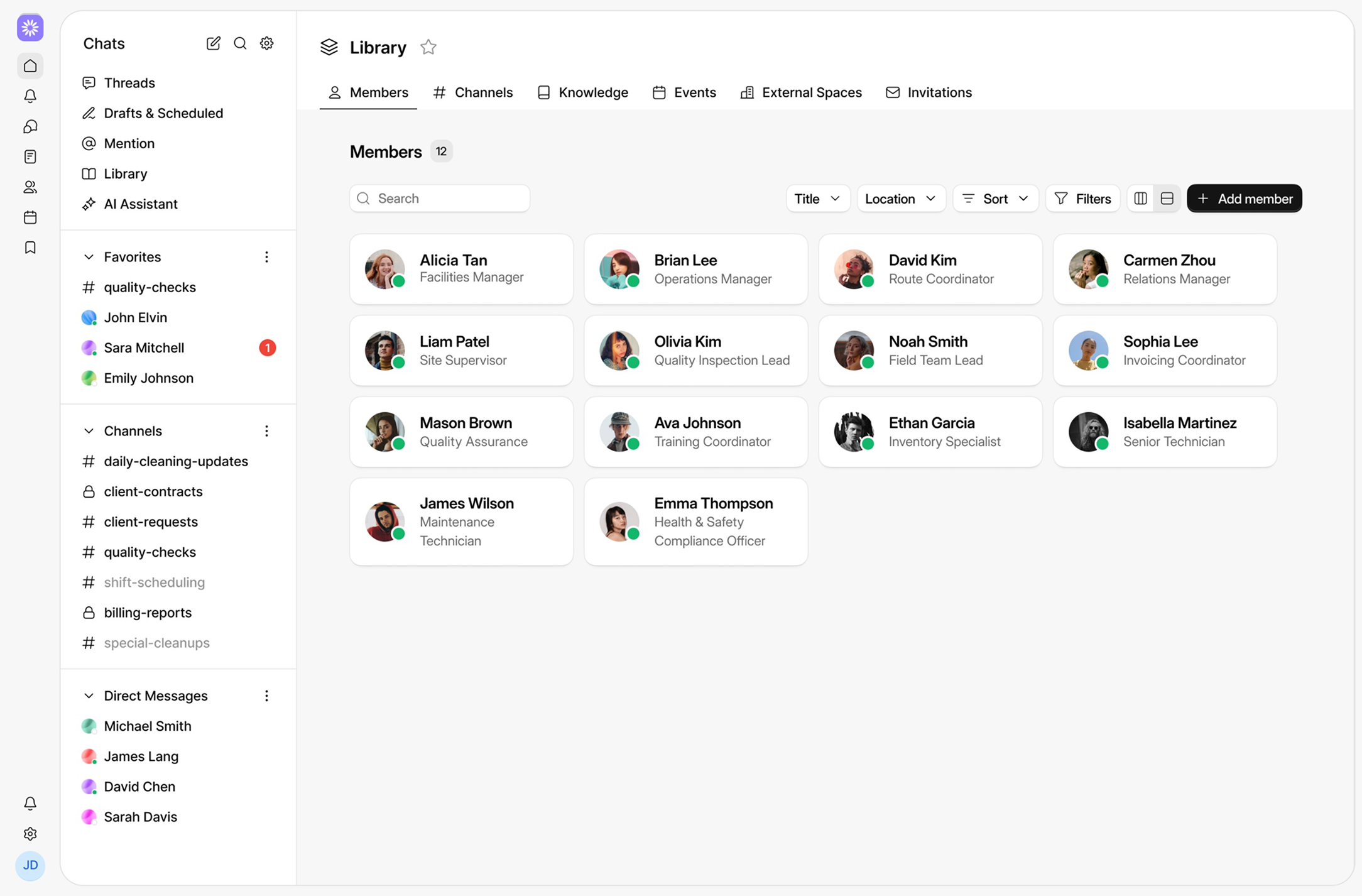Open the Filters panel
Viewport: 1362px width, 896px height.
[1083, 198]
